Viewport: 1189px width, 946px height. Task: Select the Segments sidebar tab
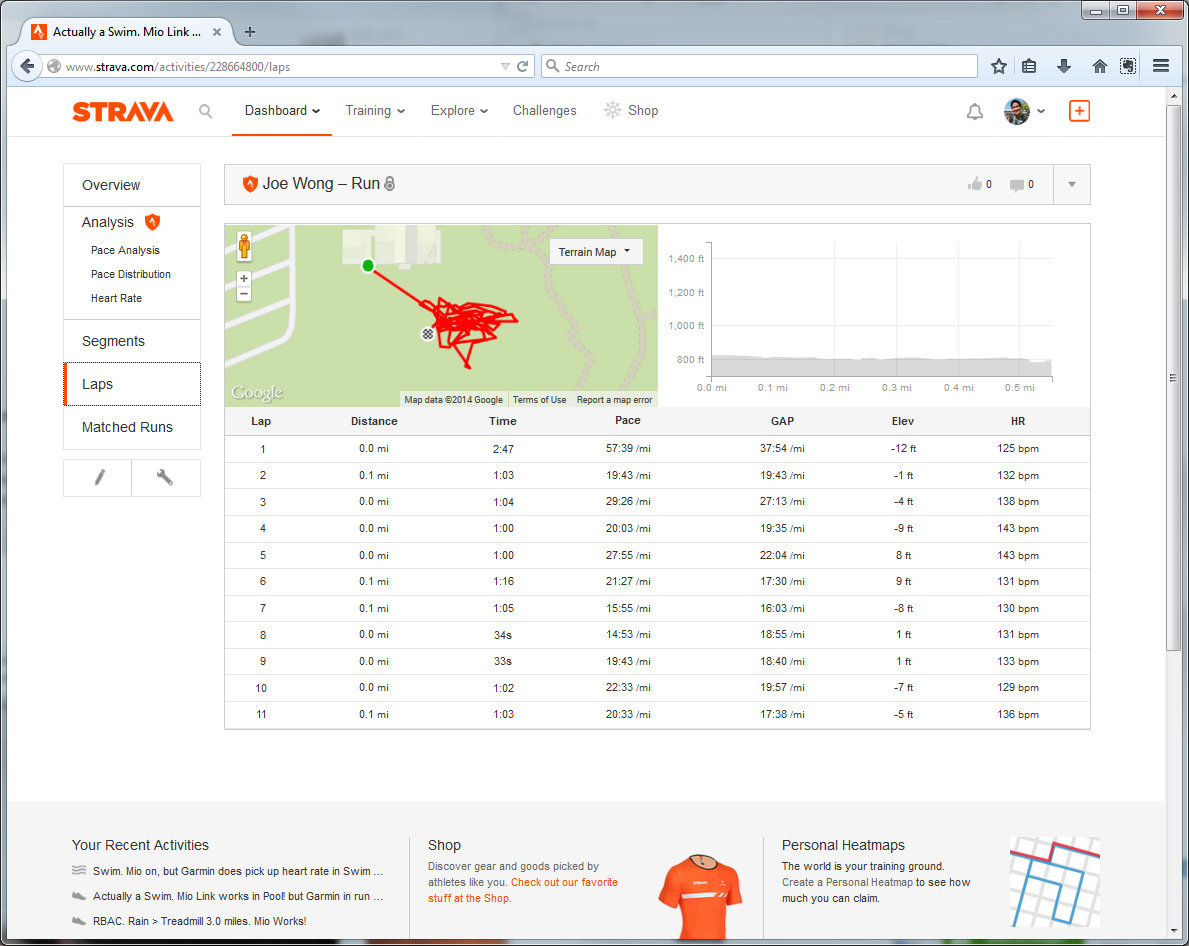point(113,341)
